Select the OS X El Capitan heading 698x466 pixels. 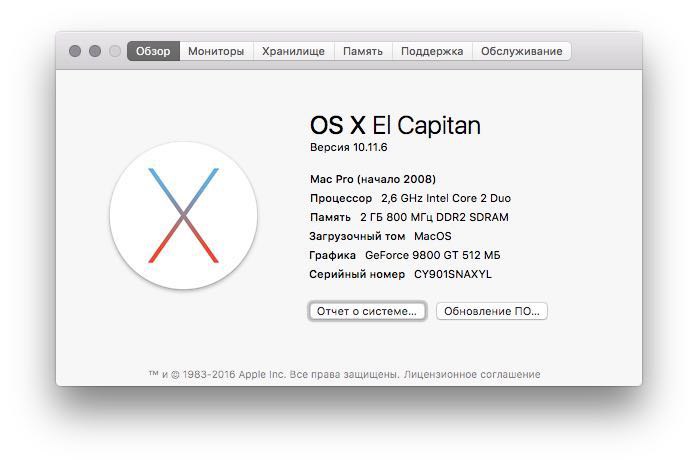(x=395, y=125)
